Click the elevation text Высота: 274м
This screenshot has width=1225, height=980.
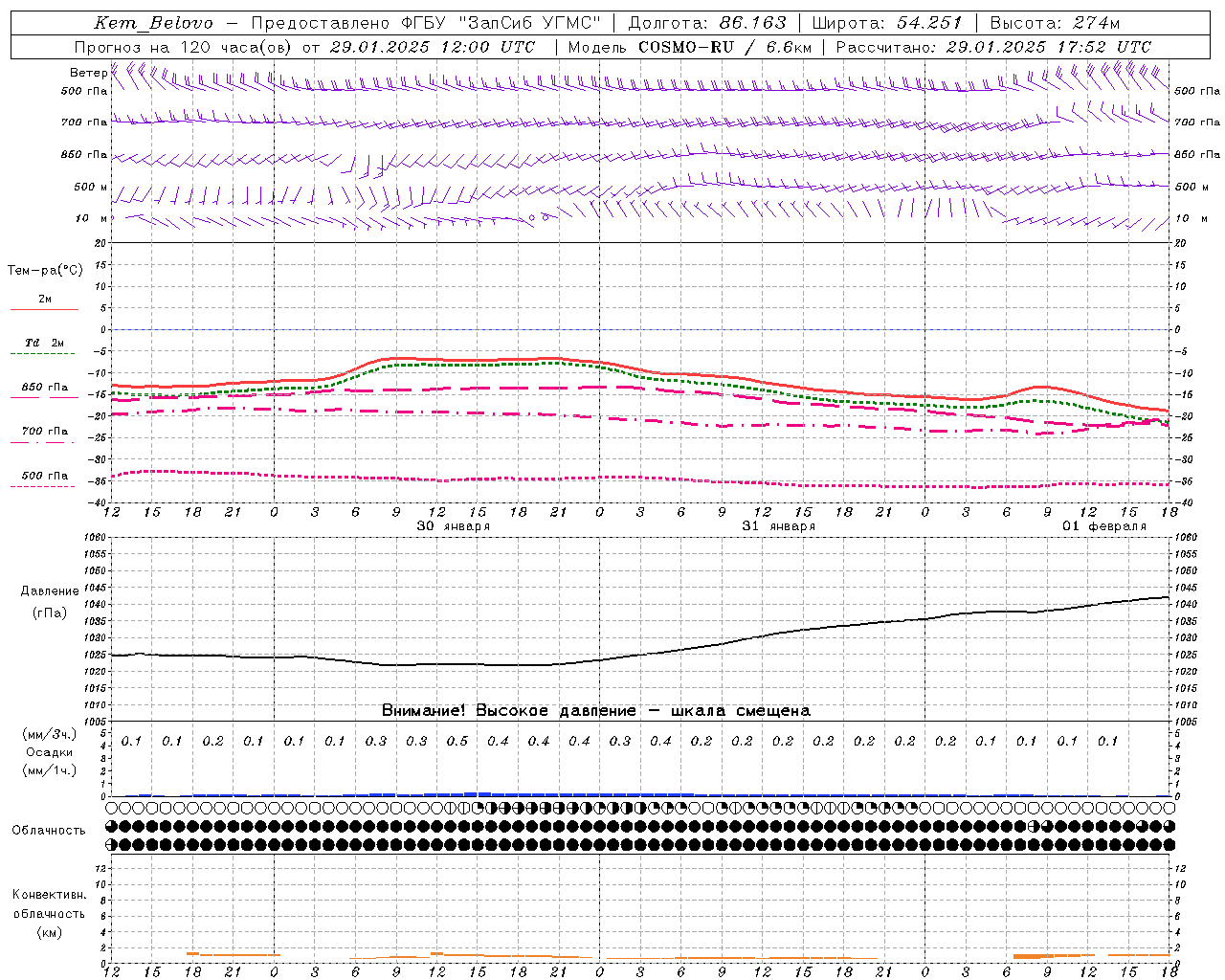tap(1055, 23)
